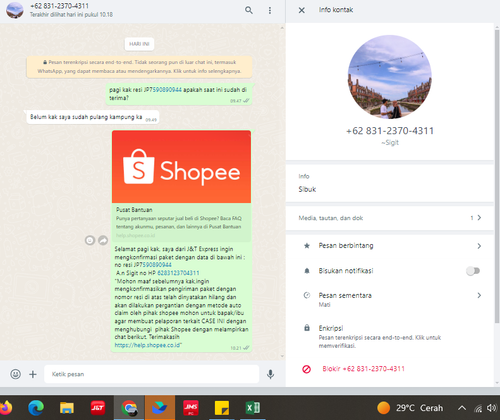Open the help.shopee.co.id link in message
This screenshot has width=500, height=420.
point(147,345)
